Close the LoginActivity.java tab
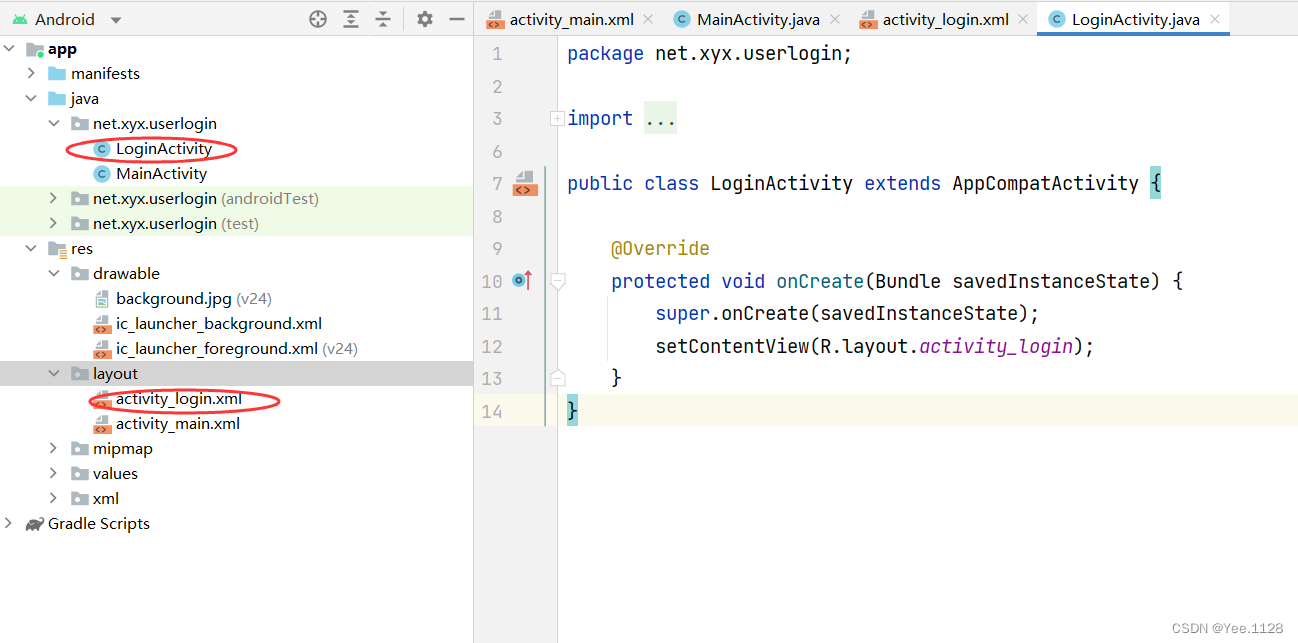Screen dimensions: 1298x643 click(1214, 19)
